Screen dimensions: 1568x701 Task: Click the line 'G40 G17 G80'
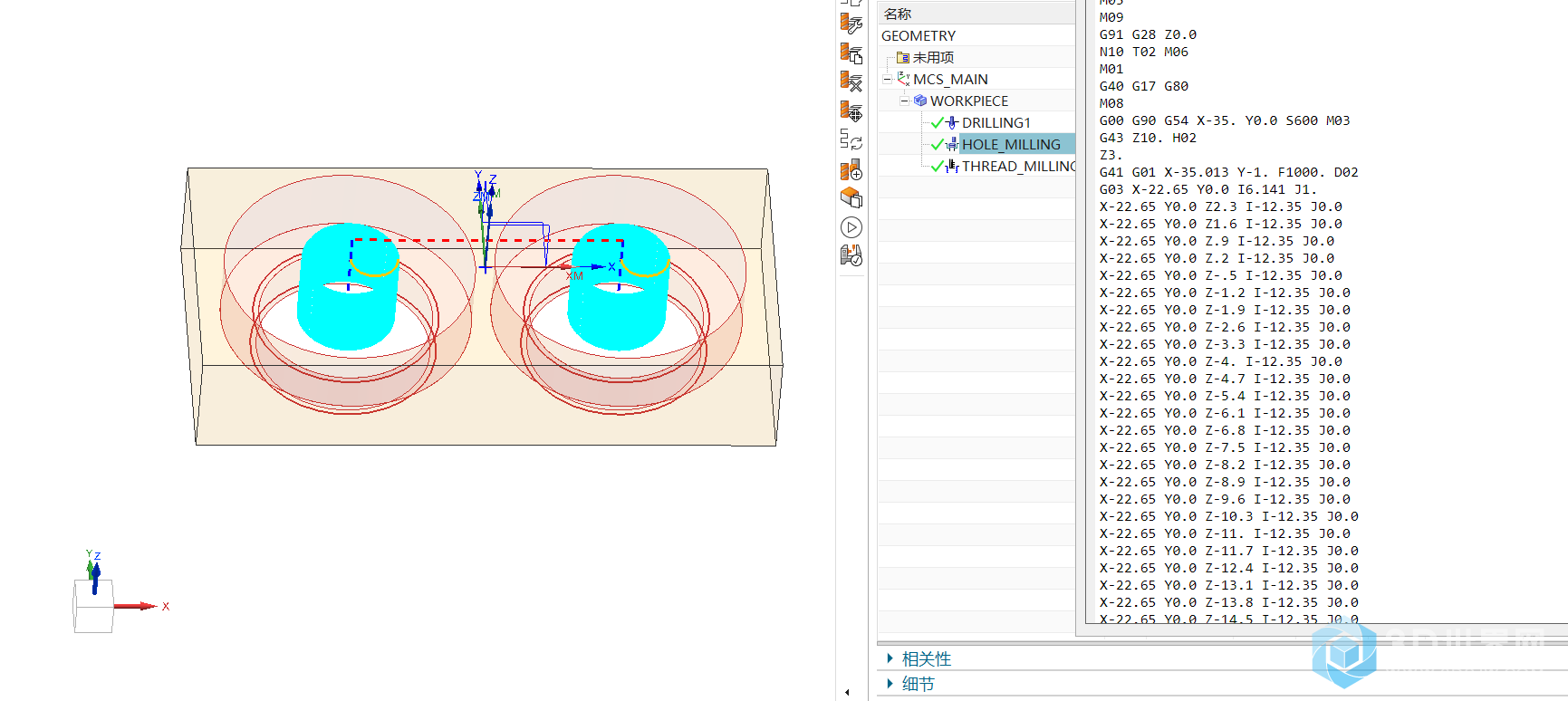pyautogui.click(x=1143, y=86)
